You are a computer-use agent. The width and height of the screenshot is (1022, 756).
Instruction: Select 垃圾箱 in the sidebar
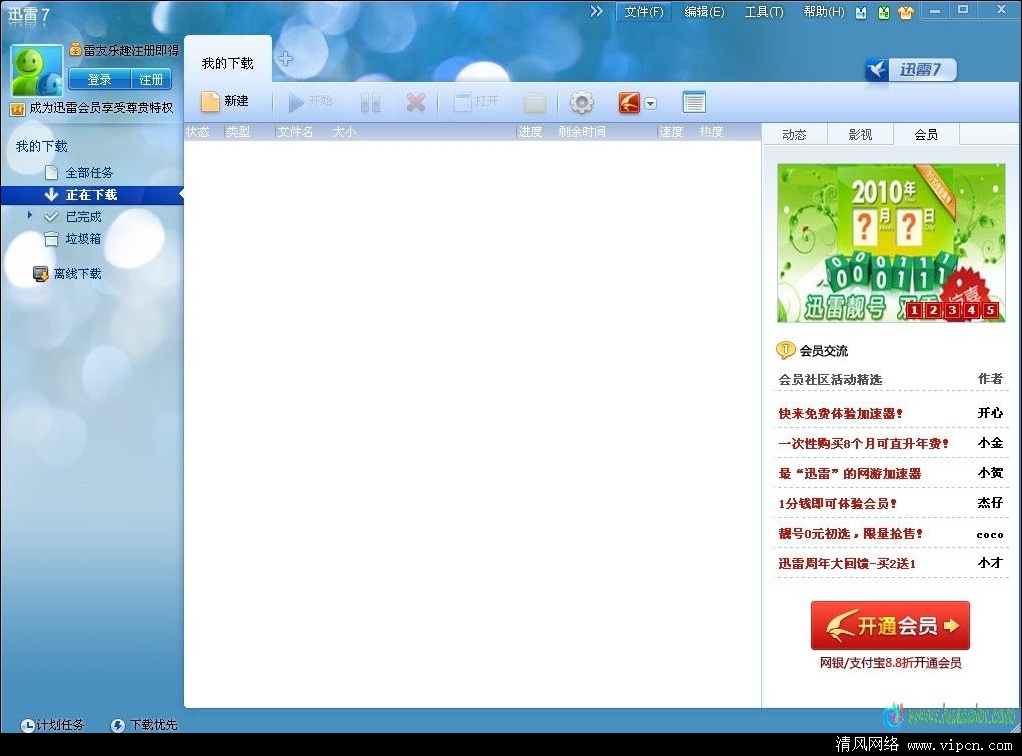click(x=83, y=239)
